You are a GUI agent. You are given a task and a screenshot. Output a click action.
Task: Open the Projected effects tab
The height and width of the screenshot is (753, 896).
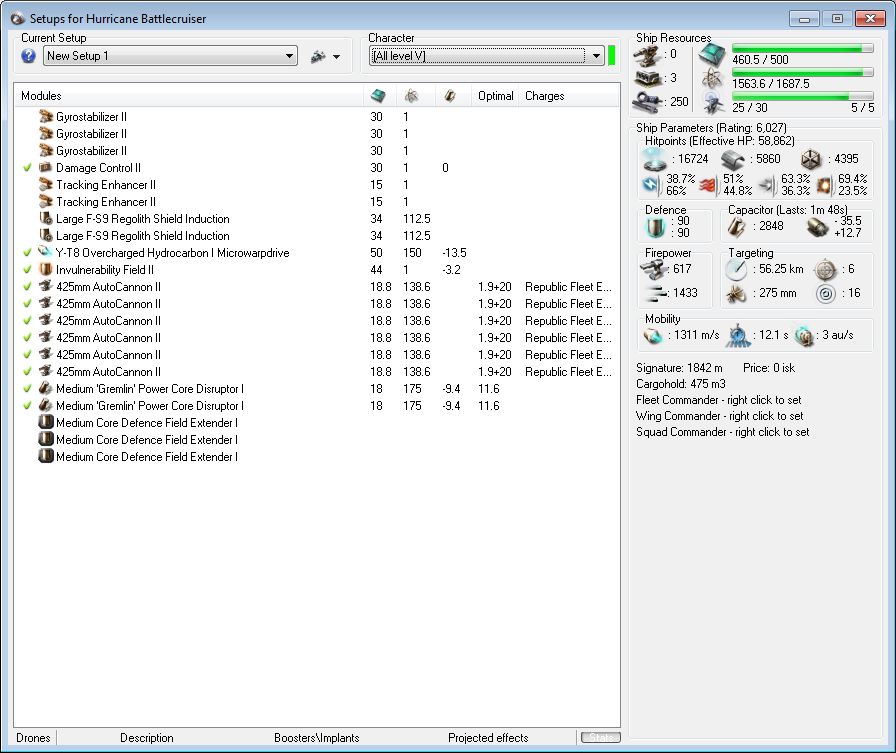[488, 738]
